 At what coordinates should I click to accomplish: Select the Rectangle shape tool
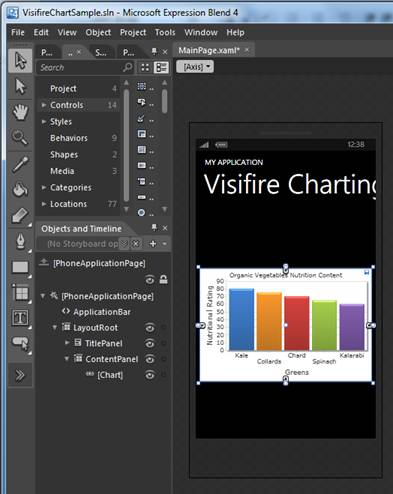(20, 267)
